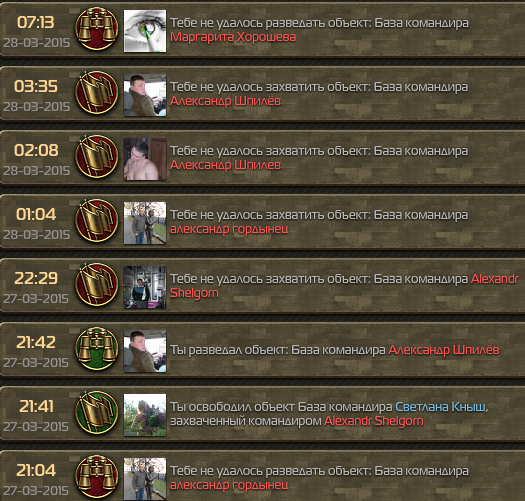Click the red flags icon at 02:08
The width and height of the screenshot is (525, 501).
pos(97,156)
